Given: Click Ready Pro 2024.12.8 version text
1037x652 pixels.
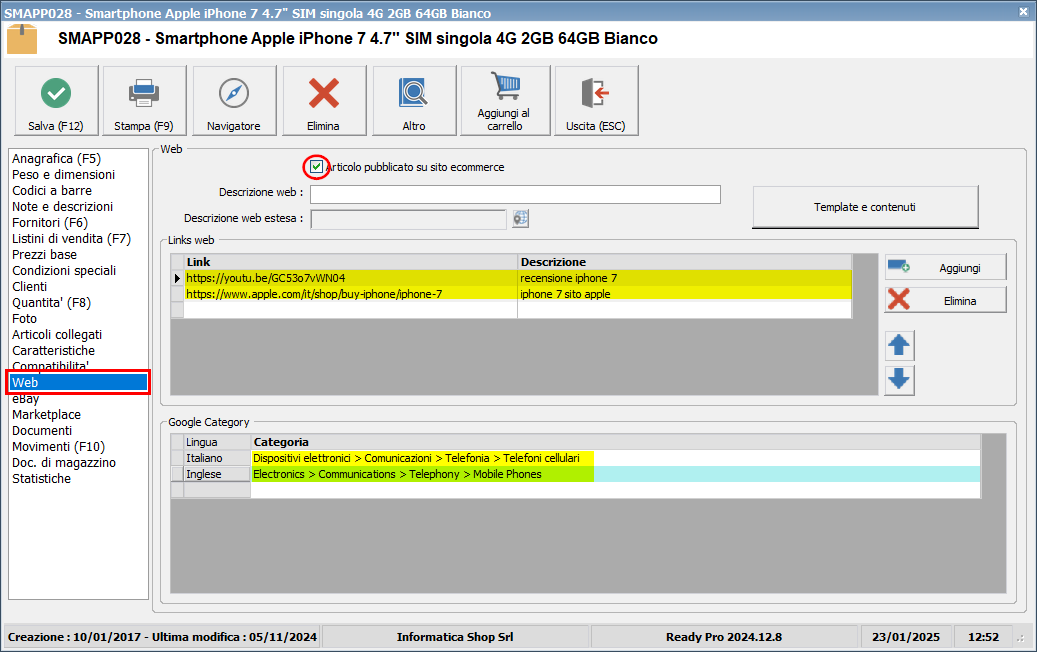Looking at the screenshot, I should pyautogui.click(x=724, y=637).
